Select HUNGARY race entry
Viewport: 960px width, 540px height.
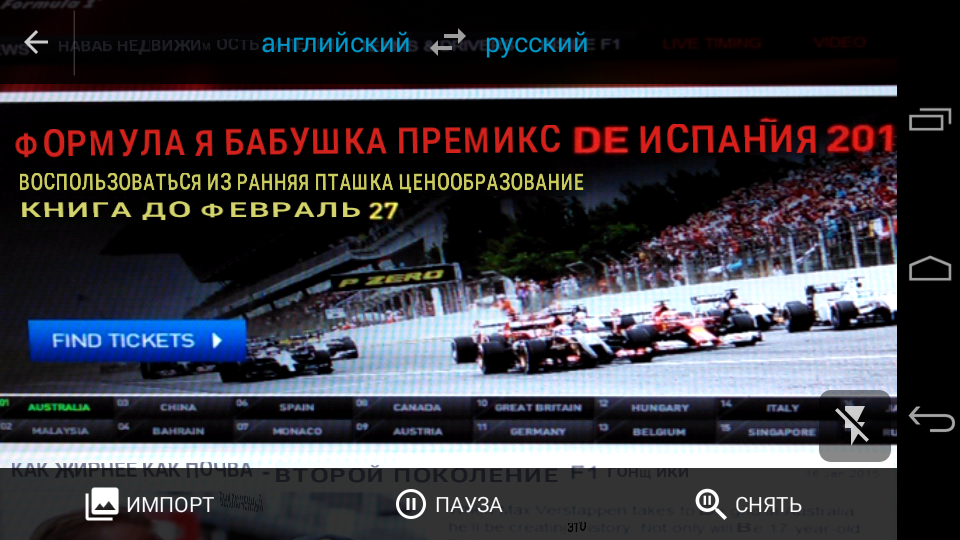(x=660, y=408)
